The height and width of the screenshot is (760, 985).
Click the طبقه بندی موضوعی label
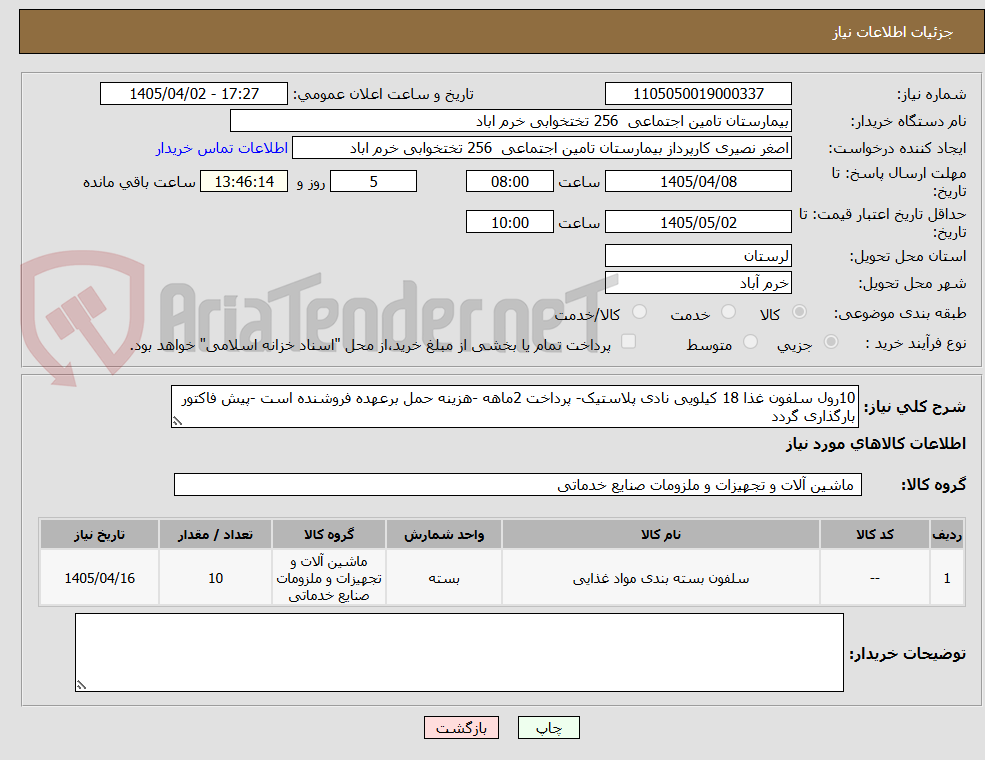(x=900, y=313)
